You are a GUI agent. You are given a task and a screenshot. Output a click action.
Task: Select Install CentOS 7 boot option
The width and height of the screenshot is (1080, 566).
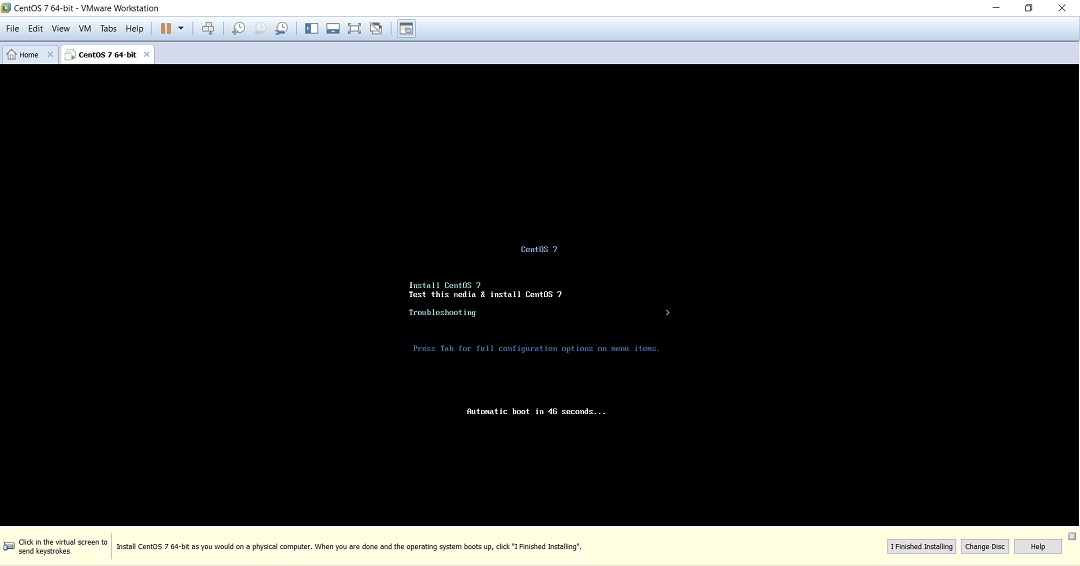coord(444,285)
